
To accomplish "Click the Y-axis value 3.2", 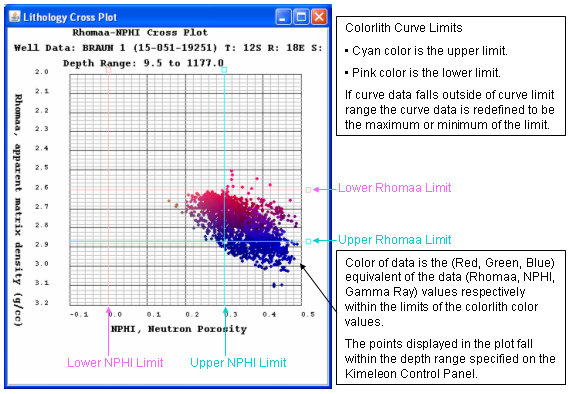I will pos(42,302).
